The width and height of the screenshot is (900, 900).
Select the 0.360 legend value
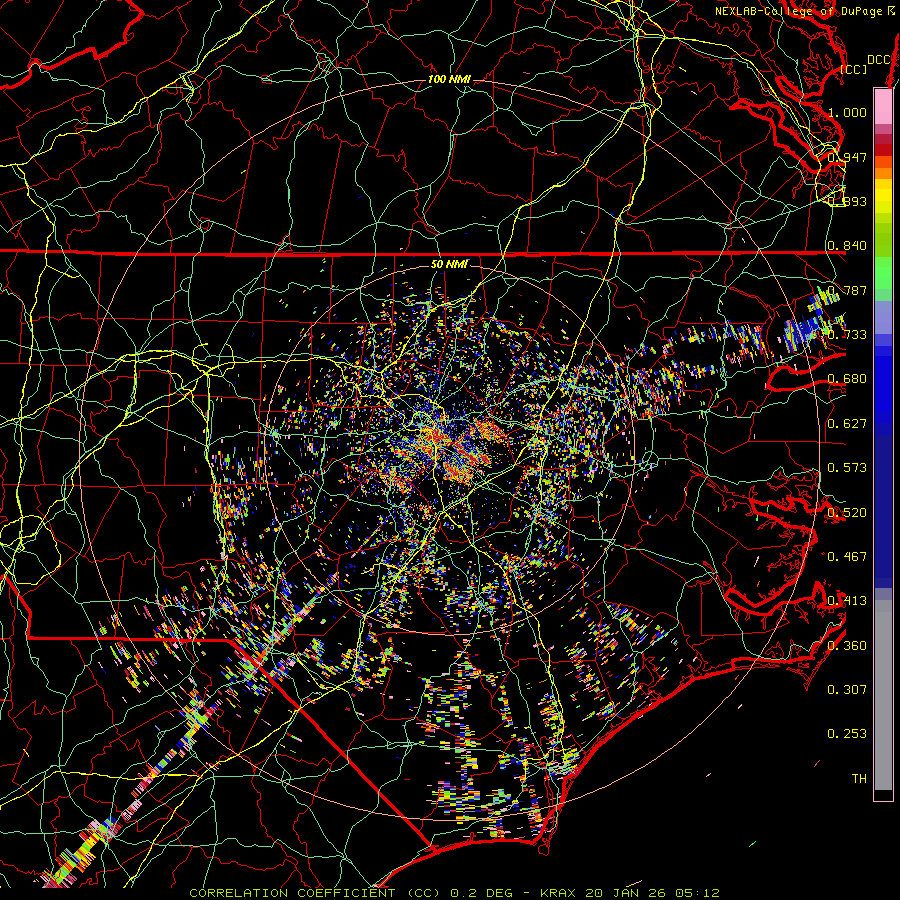click(x=847, y=645)
